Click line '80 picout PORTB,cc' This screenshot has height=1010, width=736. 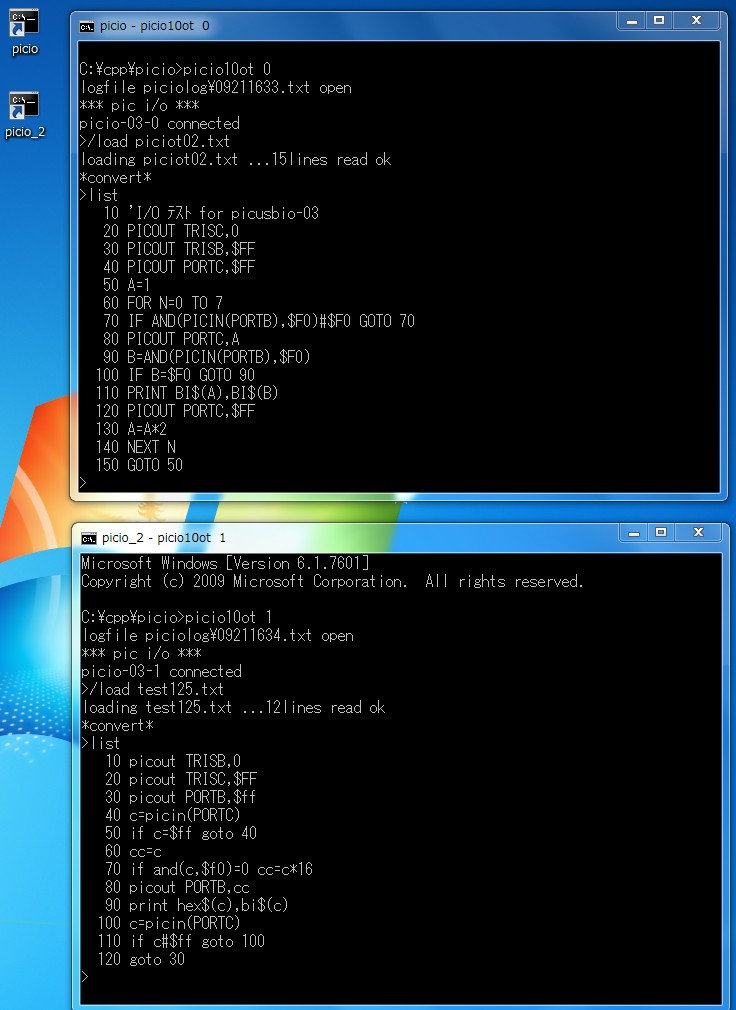click(177, 888)
